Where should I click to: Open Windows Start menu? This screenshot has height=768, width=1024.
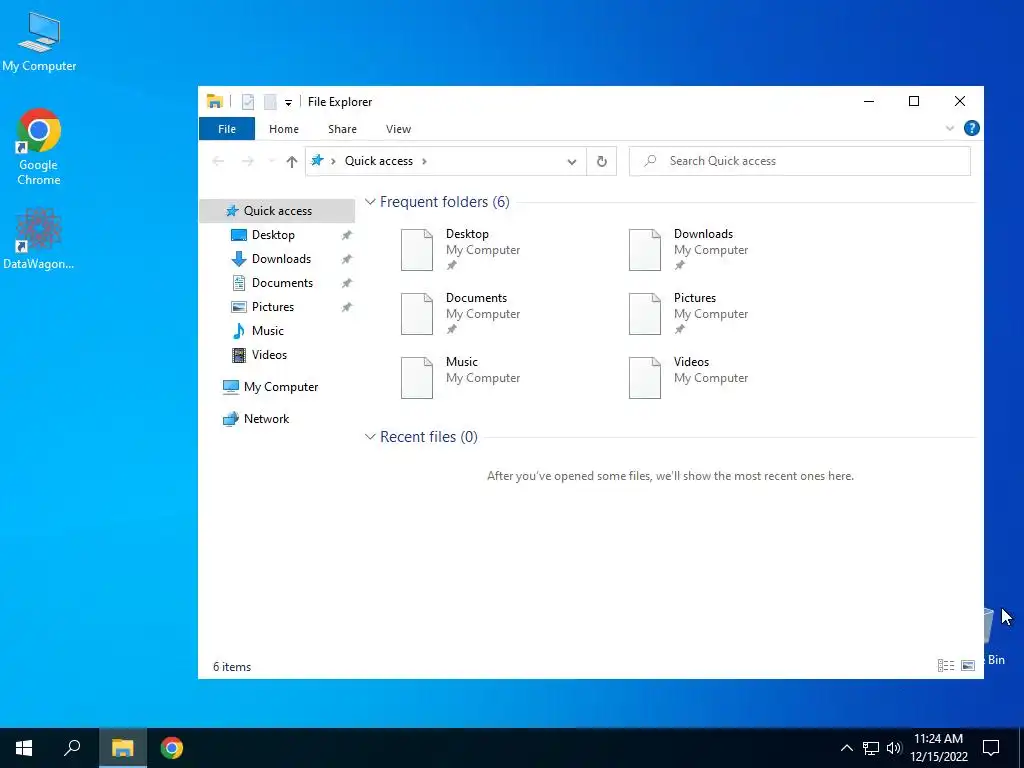24,748
